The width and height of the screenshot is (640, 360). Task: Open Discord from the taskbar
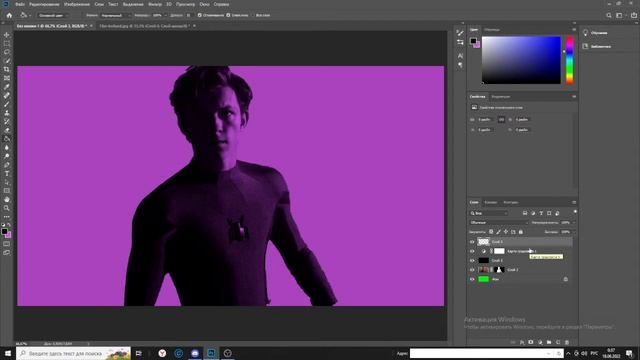(195, 353)
